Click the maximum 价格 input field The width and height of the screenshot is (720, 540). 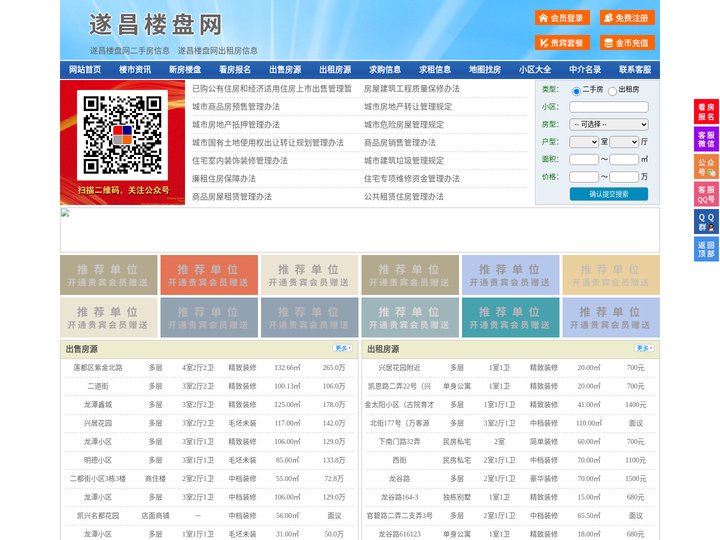tap(624, 177)
